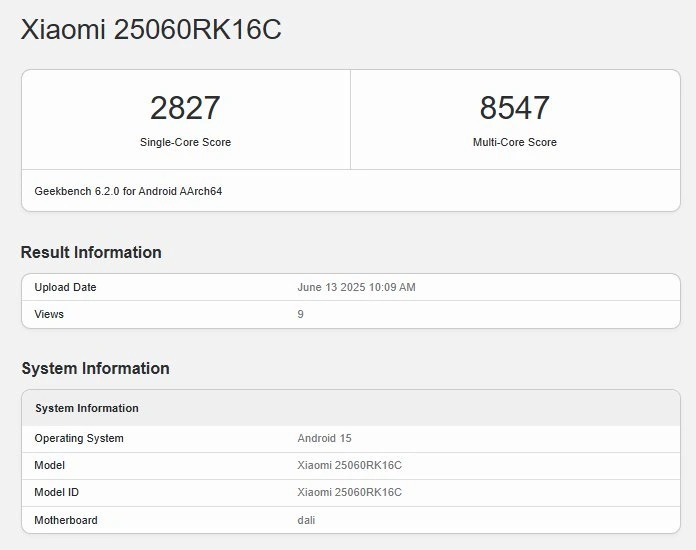The width and height of the screenshot is (696, 550).
Task: Select the 2827 single-core score number
Action: (x=185, y=108)
